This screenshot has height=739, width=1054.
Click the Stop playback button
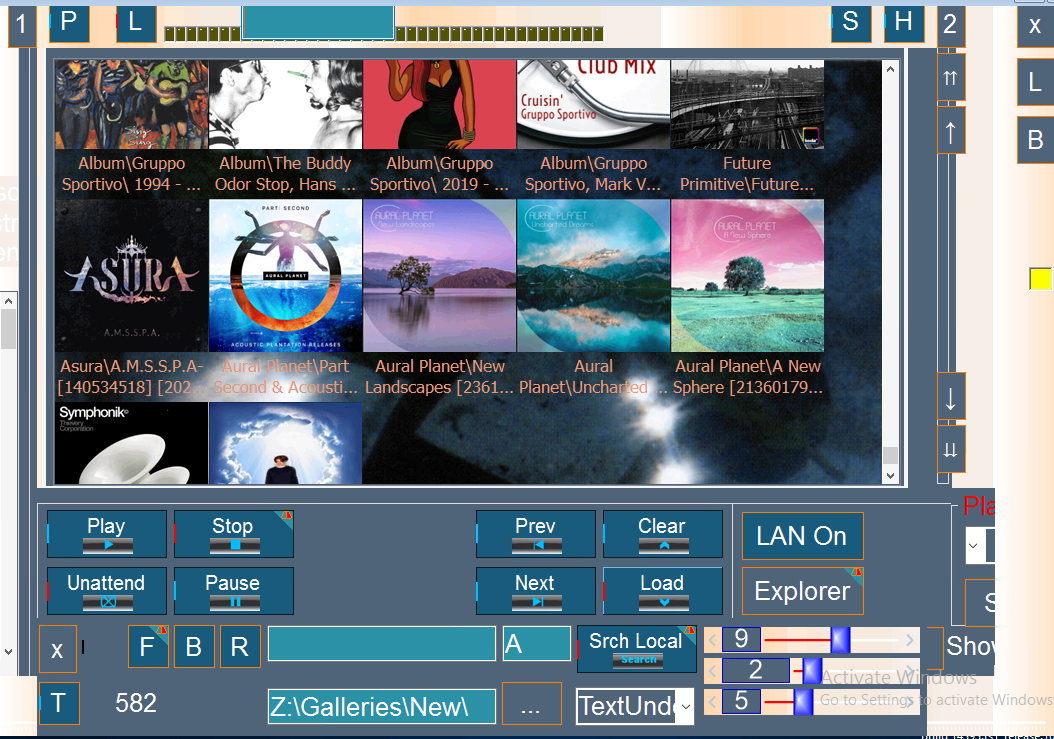[234, 534]
